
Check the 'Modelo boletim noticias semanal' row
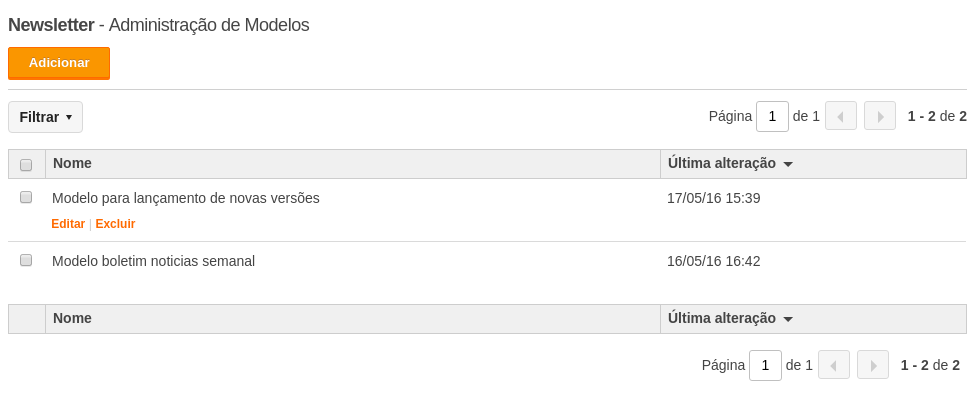tap(26, 260)
